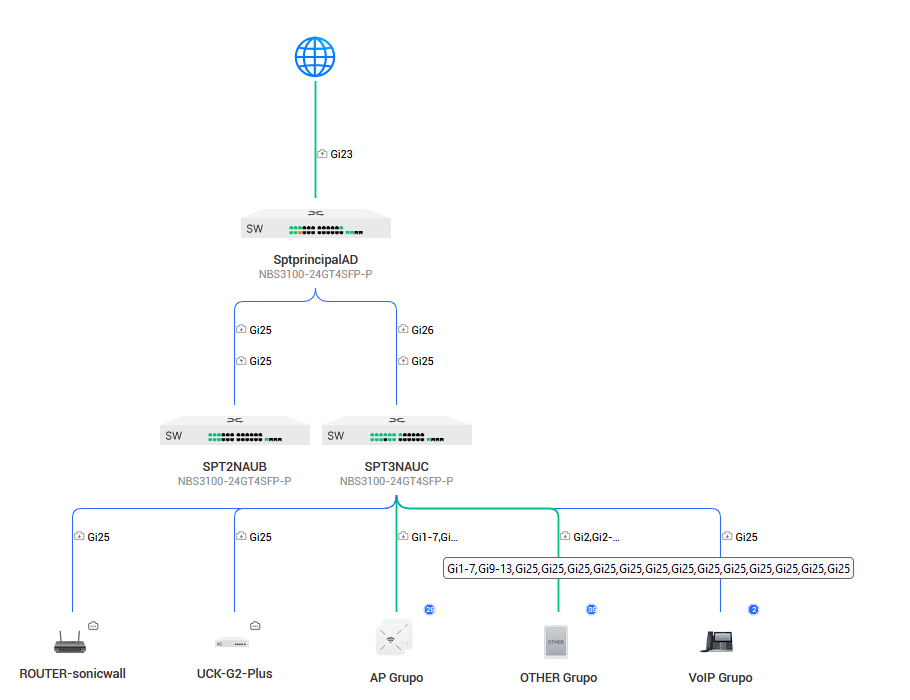Click the truncated Gi2,Gi2-... port label
The image size is (910, 700).
tap(596, 537)
